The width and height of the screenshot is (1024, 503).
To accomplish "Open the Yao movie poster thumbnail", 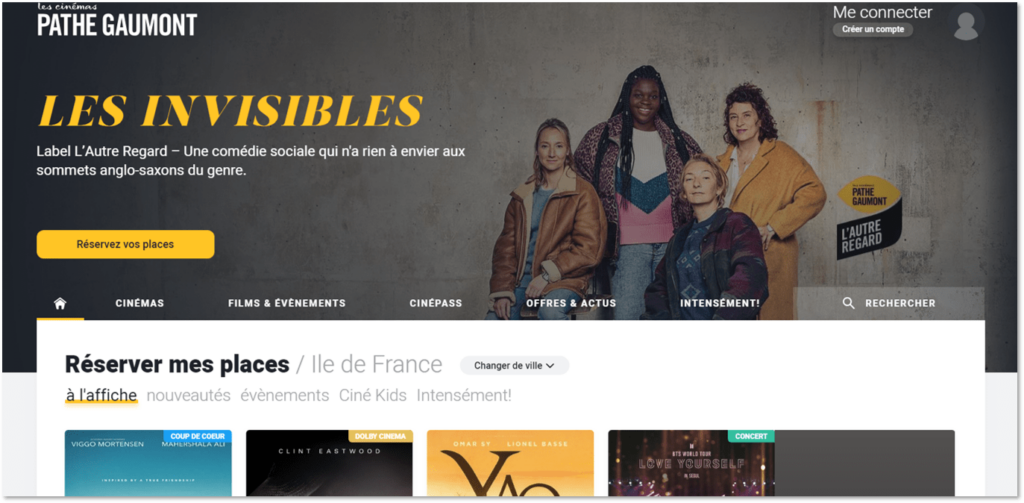I will pos(510,463).
